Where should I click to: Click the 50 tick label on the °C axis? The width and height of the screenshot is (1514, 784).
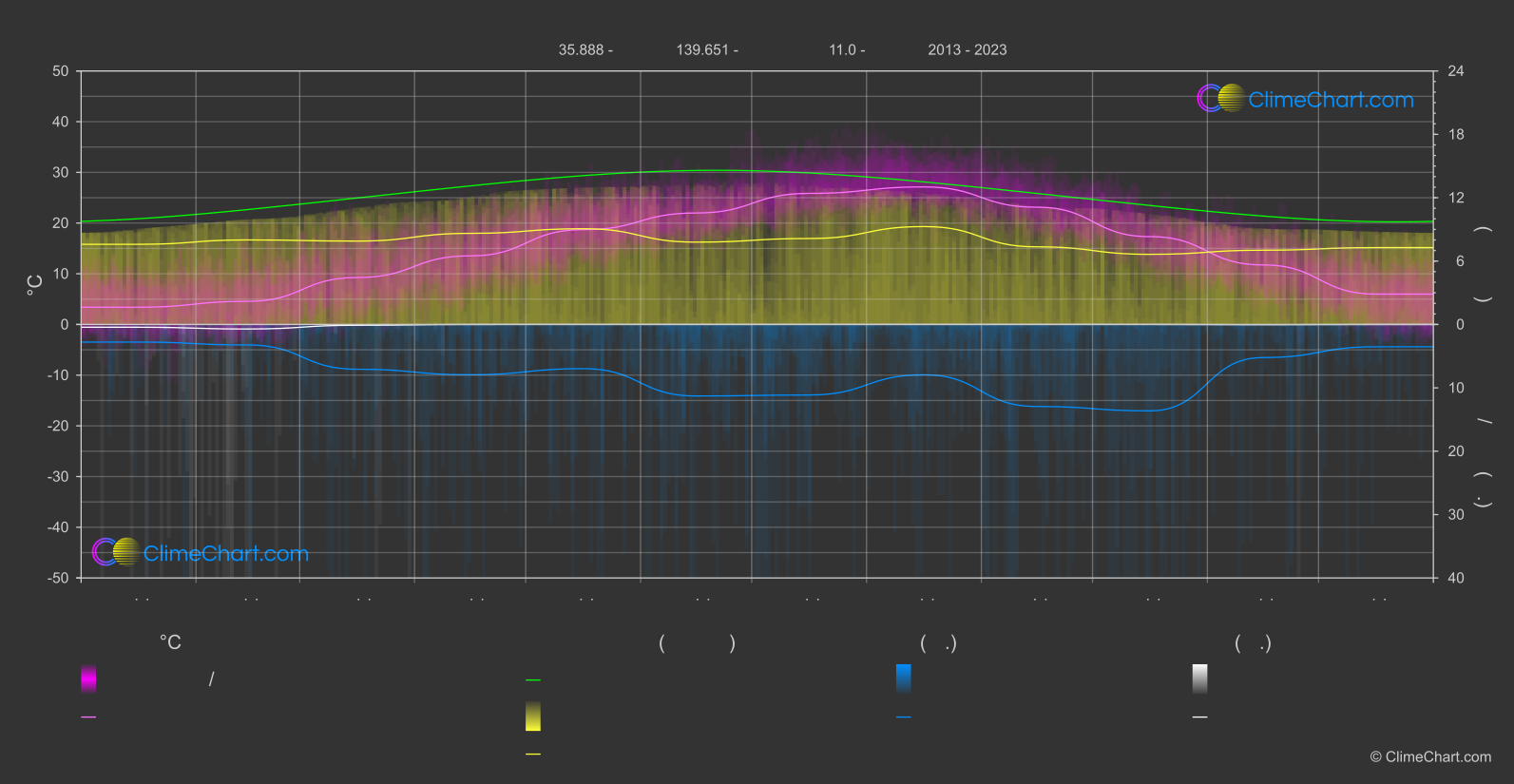tap(61, 71)
